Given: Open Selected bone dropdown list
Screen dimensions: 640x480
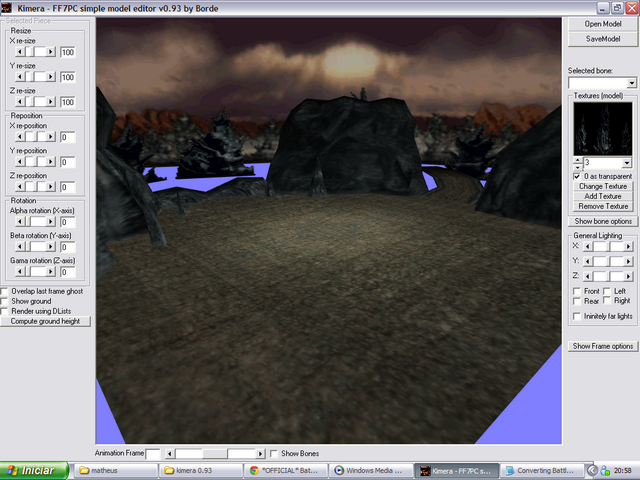Looking at the screenshot, I should point(631,83).
